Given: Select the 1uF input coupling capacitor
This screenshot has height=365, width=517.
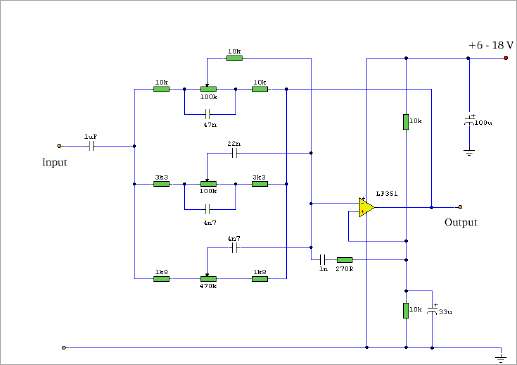Looking at the screenshot, I should [x=92, y=146].
